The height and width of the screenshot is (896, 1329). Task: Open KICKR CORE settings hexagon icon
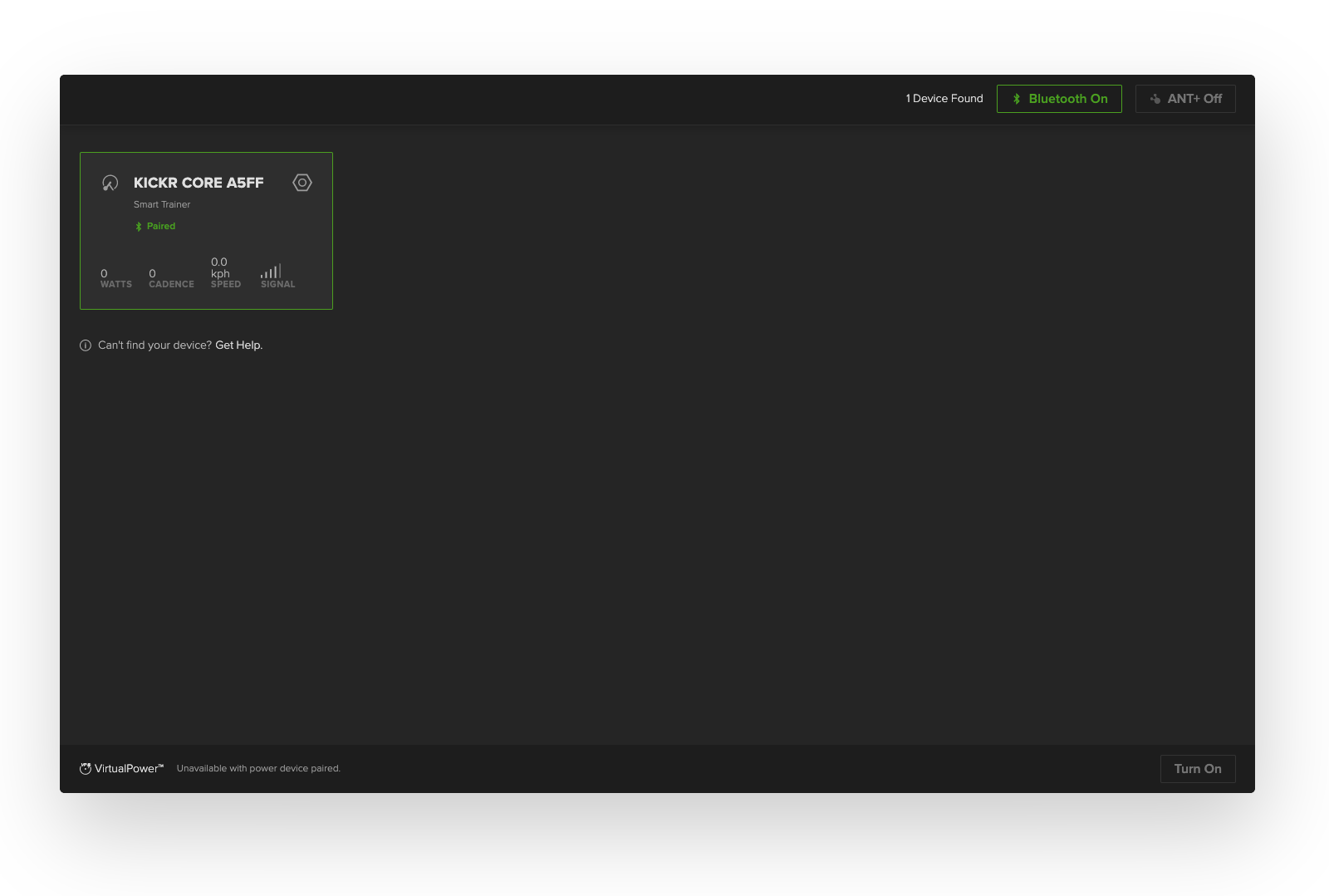click(x=302, y=183)
